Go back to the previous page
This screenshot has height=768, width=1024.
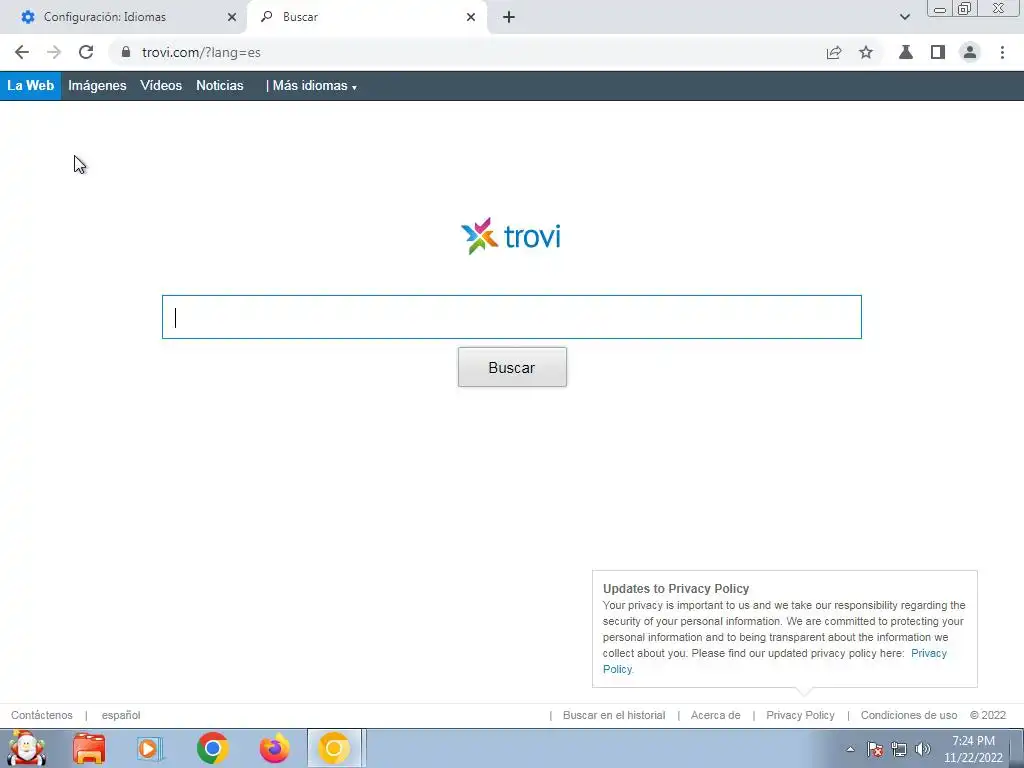[22, 52]
